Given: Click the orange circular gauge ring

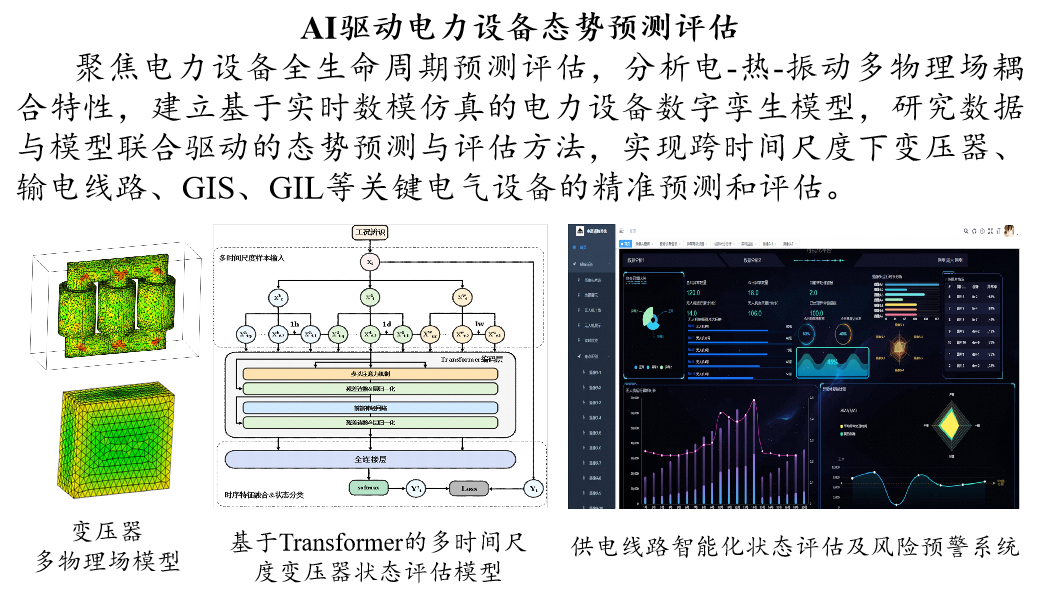Looking at the screenshot, I should pos(844,335).
